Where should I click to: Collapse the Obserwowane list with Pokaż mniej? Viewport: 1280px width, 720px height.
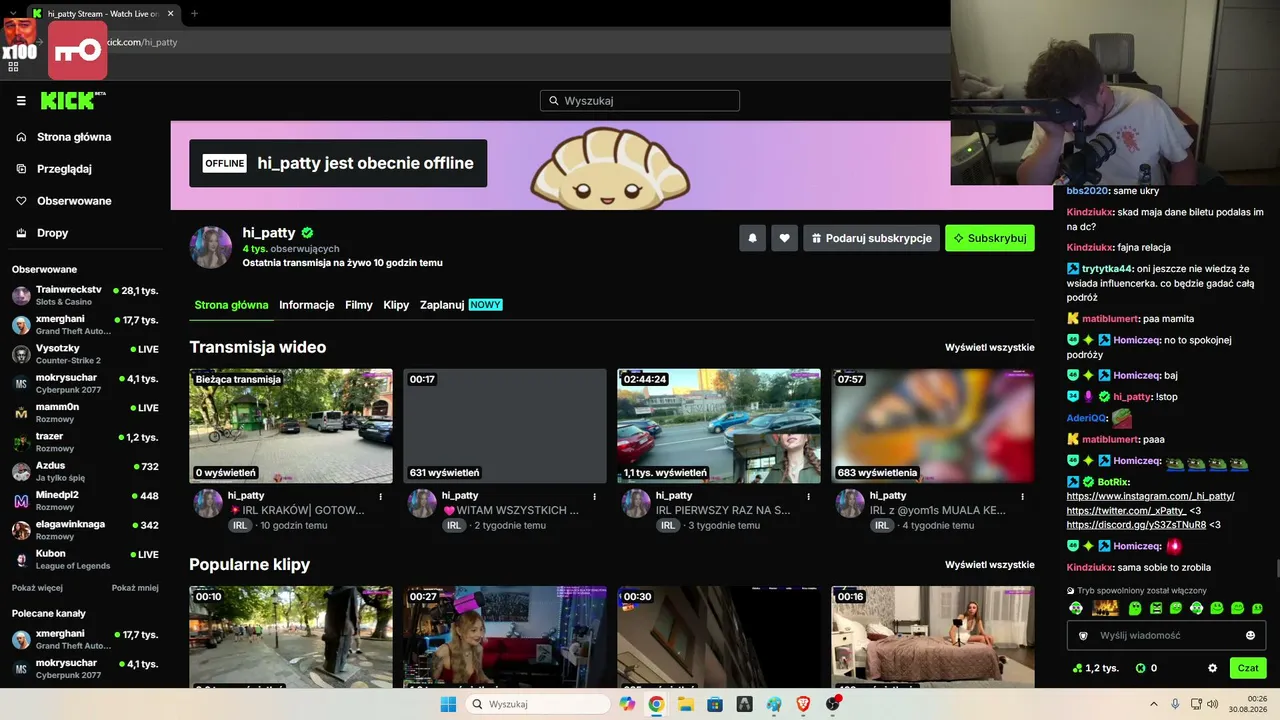tap(135, 588)
